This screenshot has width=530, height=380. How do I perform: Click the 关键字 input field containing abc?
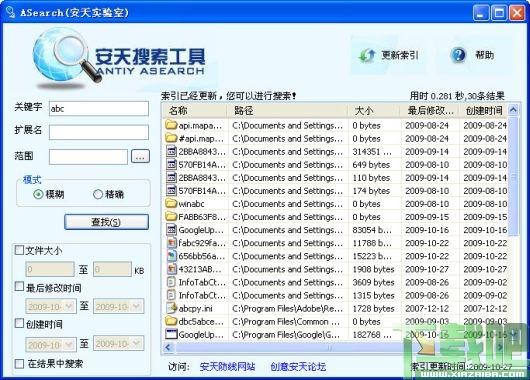tap(99, 109)
